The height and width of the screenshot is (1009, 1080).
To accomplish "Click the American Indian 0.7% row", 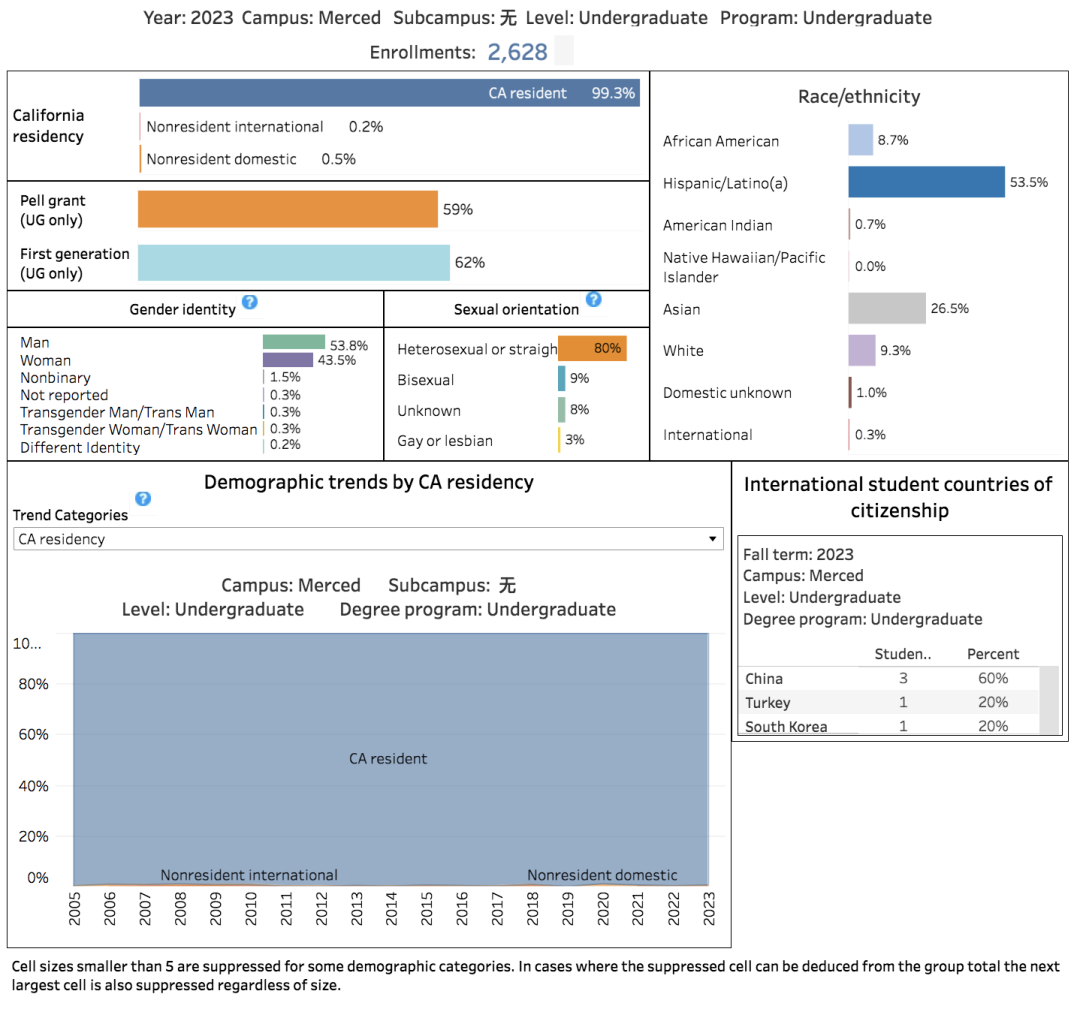I will [x=775, y=225].
